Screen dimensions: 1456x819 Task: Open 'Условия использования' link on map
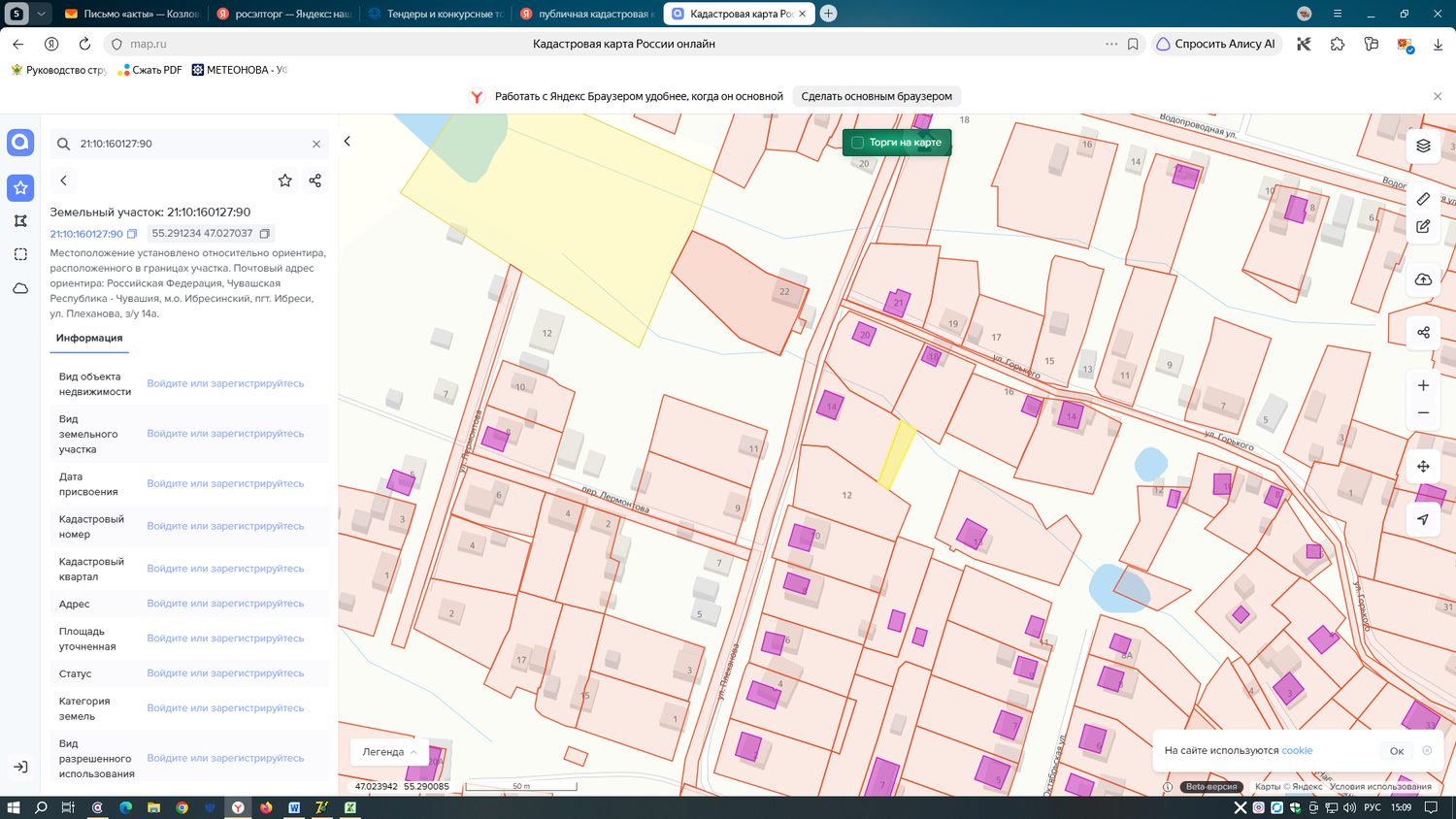[1380, 787]
